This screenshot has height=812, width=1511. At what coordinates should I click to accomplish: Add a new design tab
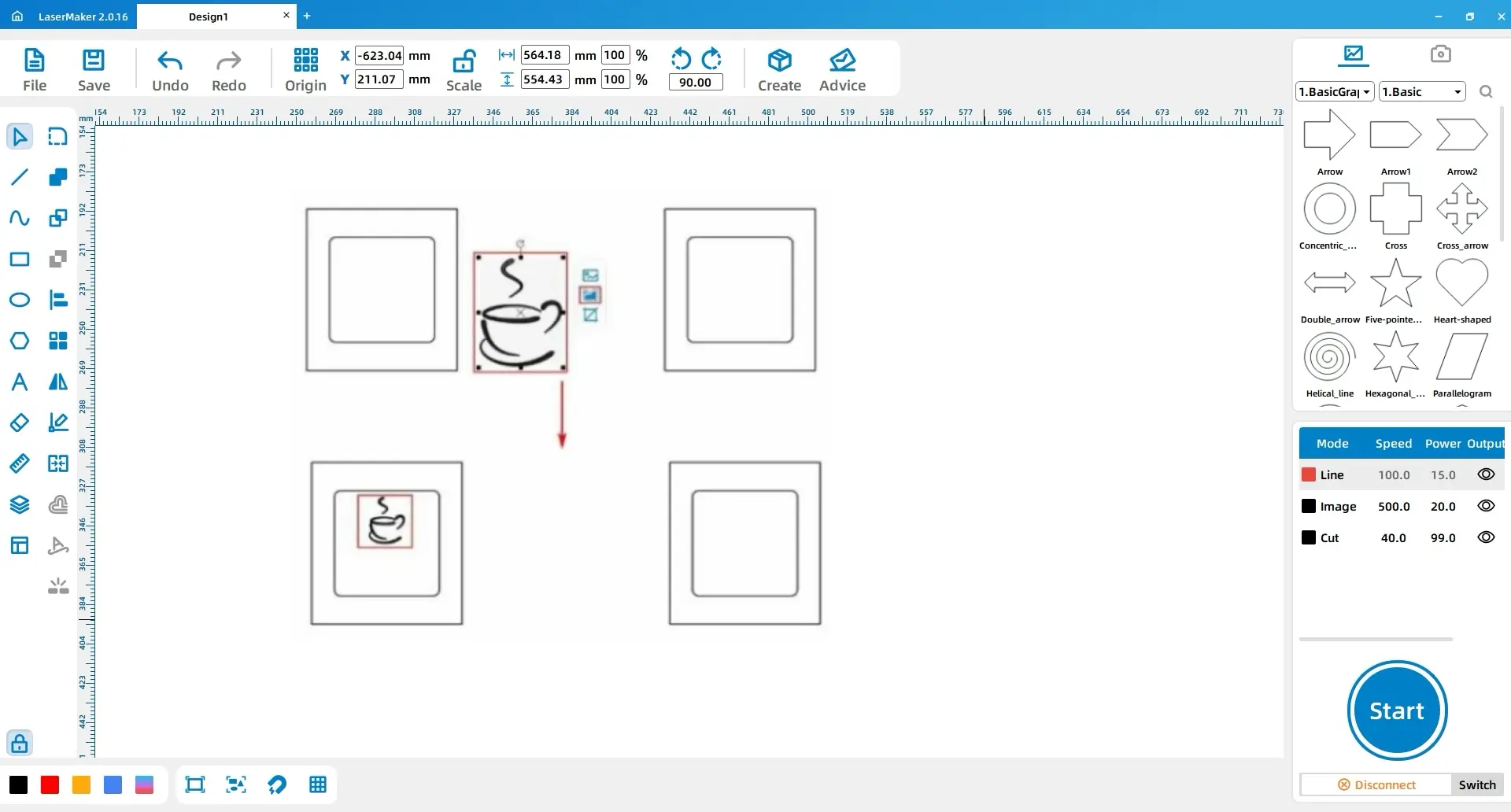[307, 16]
